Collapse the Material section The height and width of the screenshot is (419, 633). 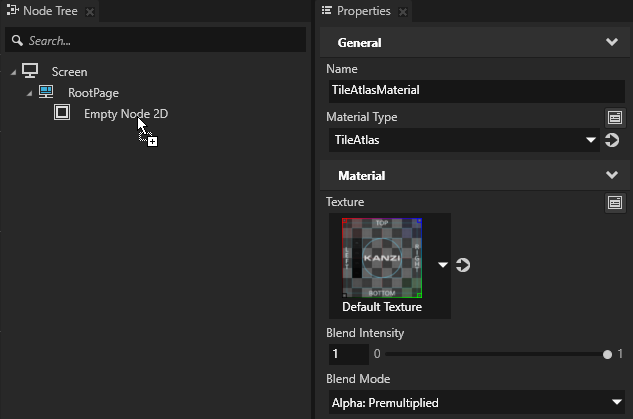[x=612, y=175]
